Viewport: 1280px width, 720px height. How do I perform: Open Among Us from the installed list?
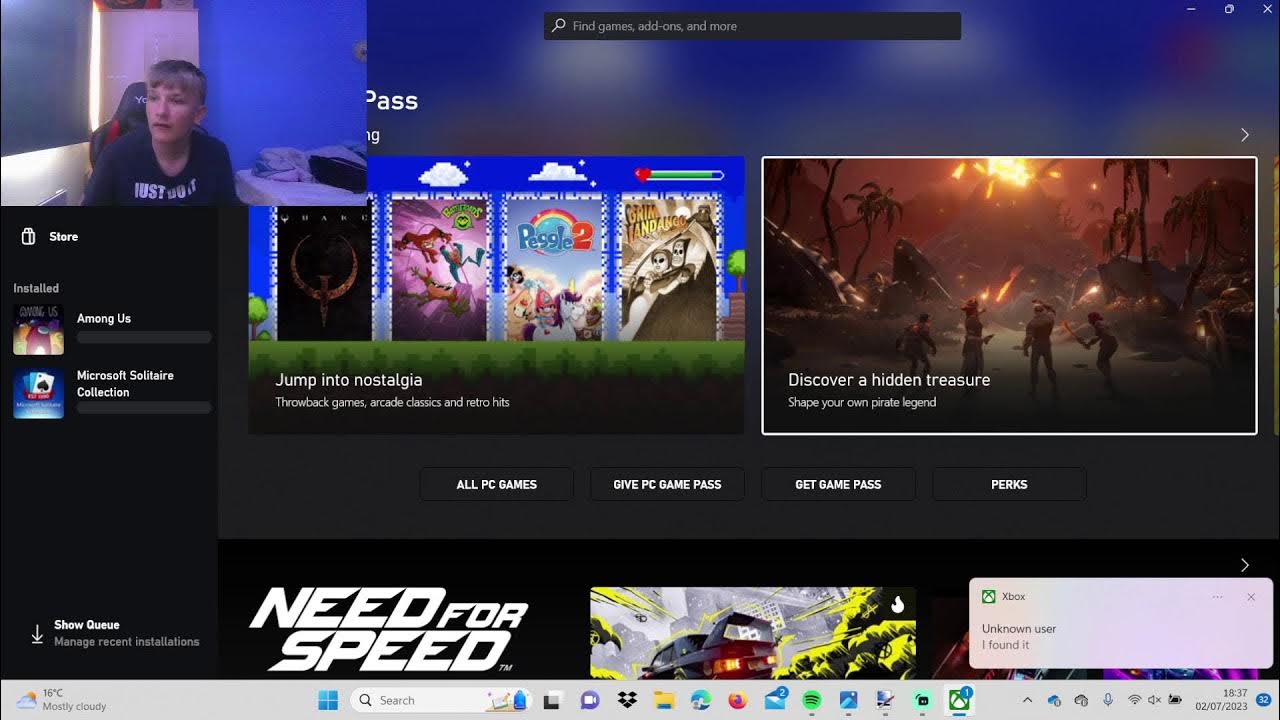tap(110, 329)
